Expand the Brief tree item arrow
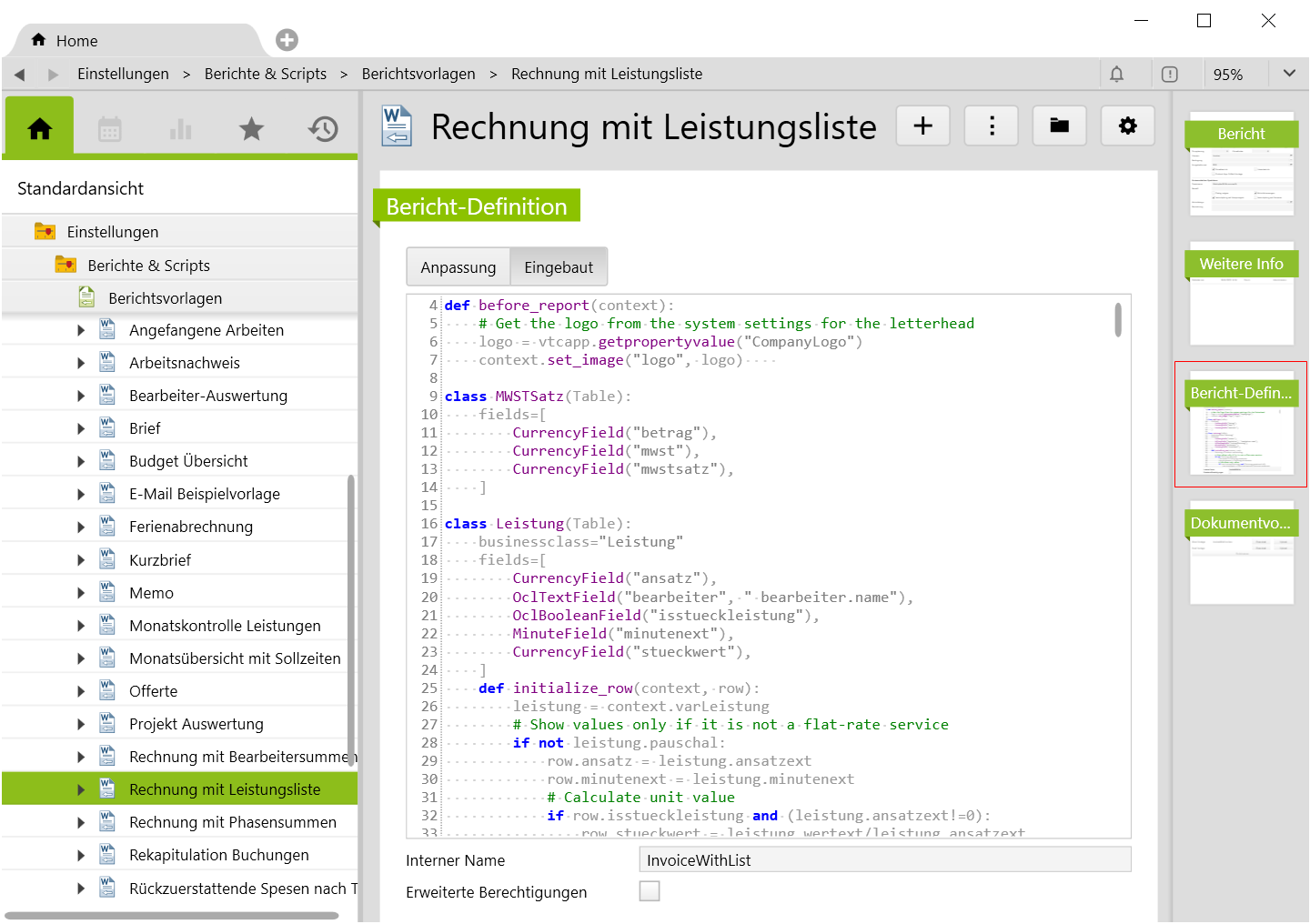The width and height of the screenshot is (1310, 924). coord(81,428)
